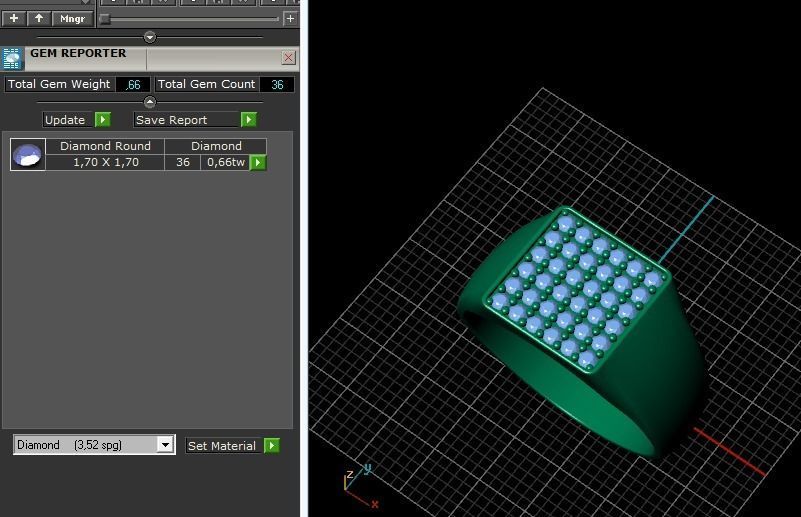The image size is (801, 517).
Task: Click the Save Report button
Action: pyautogui.click(x=186, y=120)
